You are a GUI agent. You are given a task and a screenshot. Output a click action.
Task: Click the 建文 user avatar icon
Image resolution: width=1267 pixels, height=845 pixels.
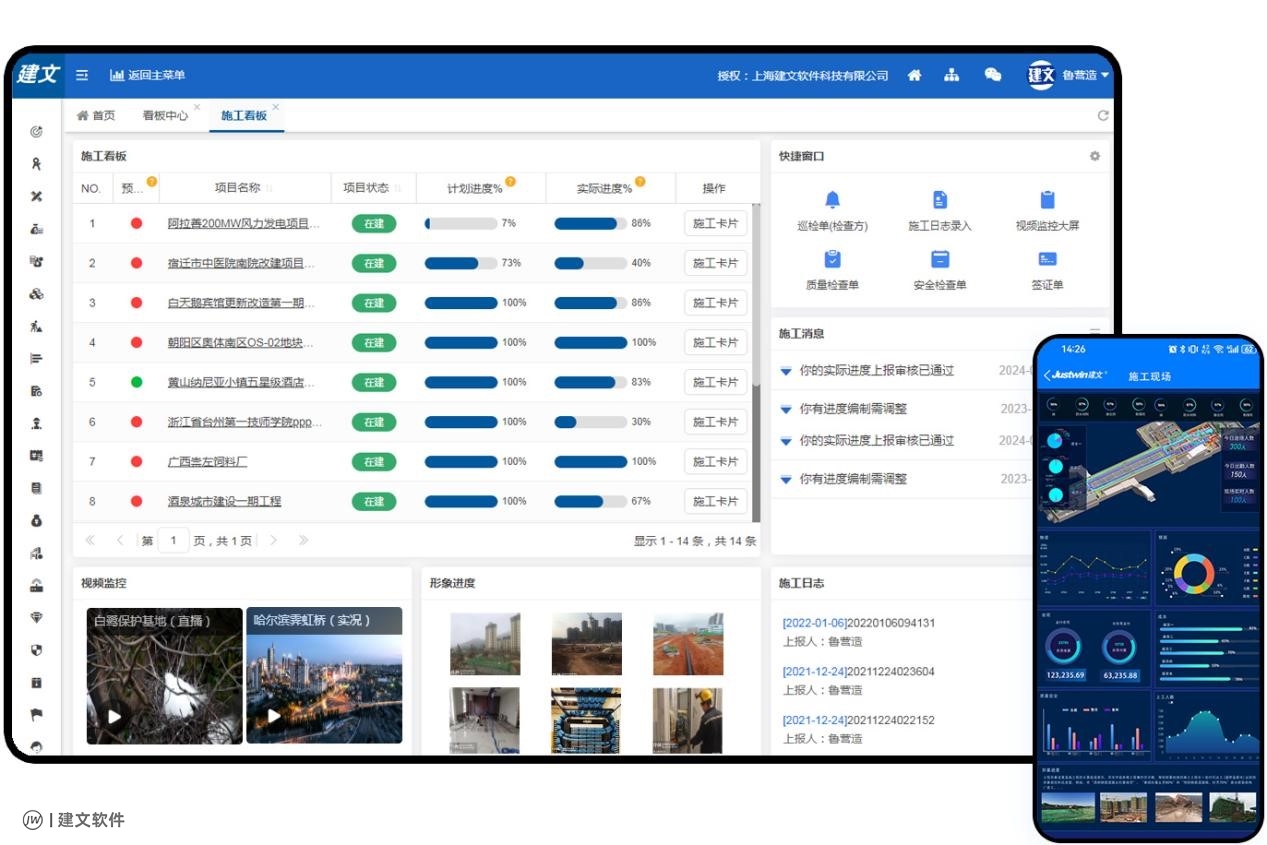click(x=1042, y=75)
